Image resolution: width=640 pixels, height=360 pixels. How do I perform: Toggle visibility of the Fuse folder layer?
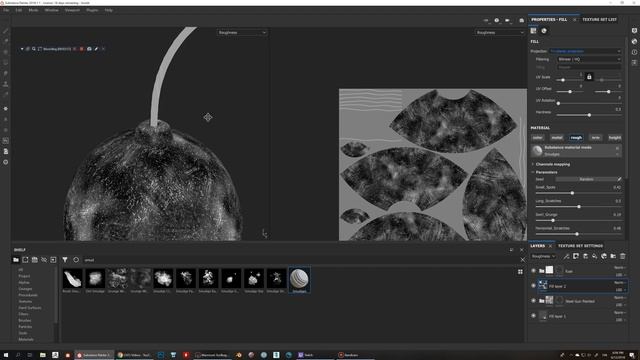point(533,271)
